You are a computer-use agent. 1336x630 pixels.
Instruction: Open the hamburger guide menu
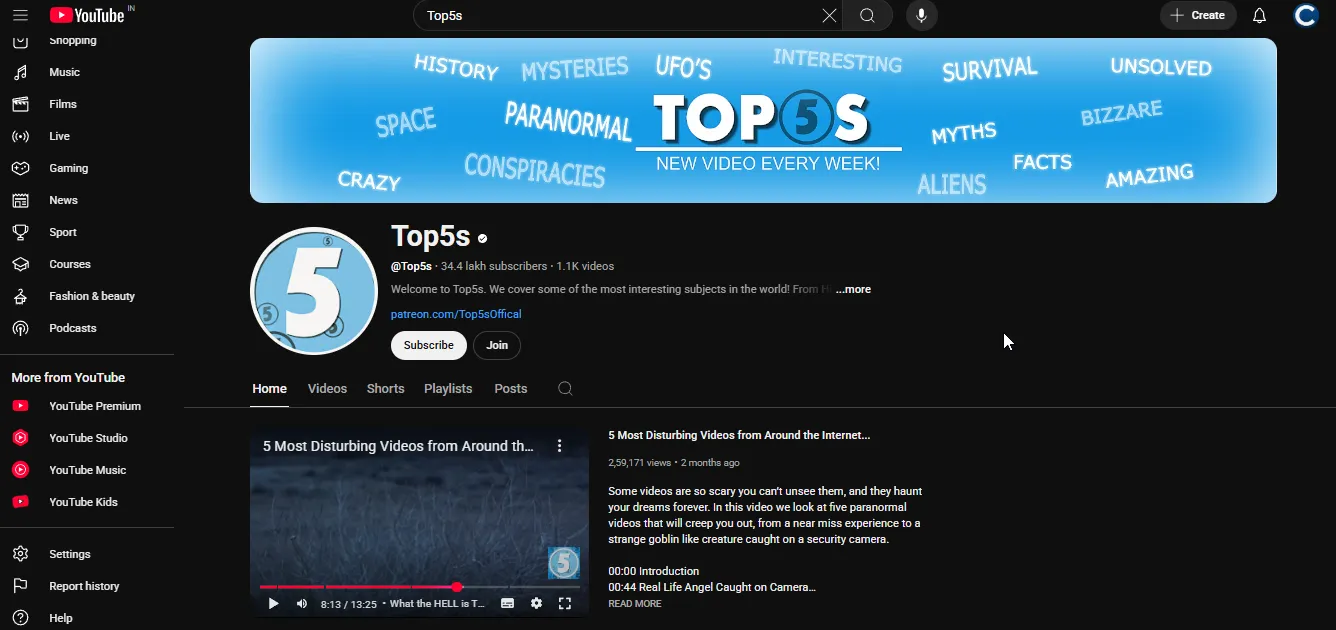click(20, 15)
